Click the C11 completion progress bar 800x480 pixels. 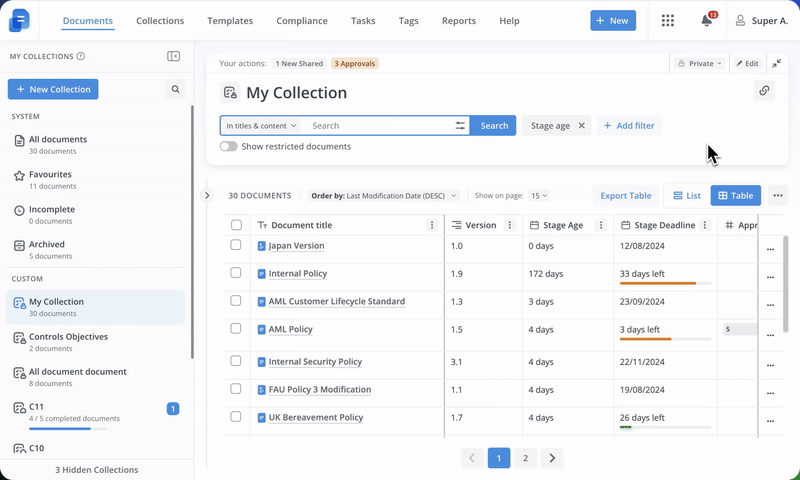(x=67, y=428)
